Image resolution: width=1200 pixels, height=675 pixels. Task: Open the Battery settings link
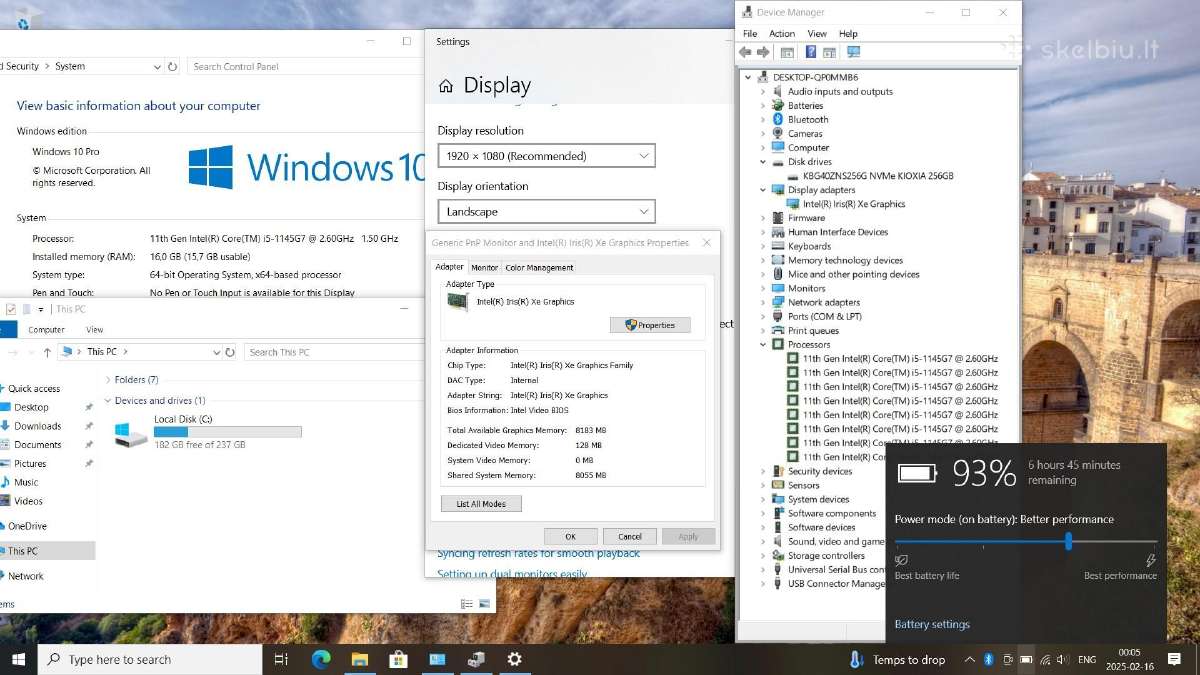932,624
